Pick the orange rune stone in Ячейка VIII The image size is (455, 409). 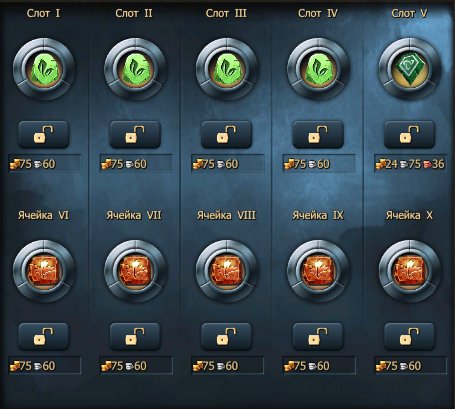227,271
